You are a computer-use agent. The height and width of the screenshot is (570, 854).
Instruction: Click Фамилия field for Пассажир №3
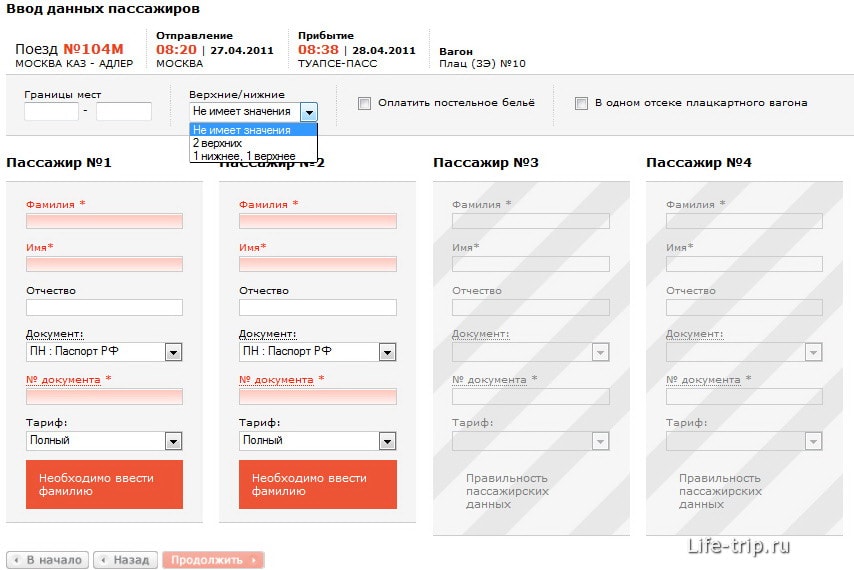point(530,220)
